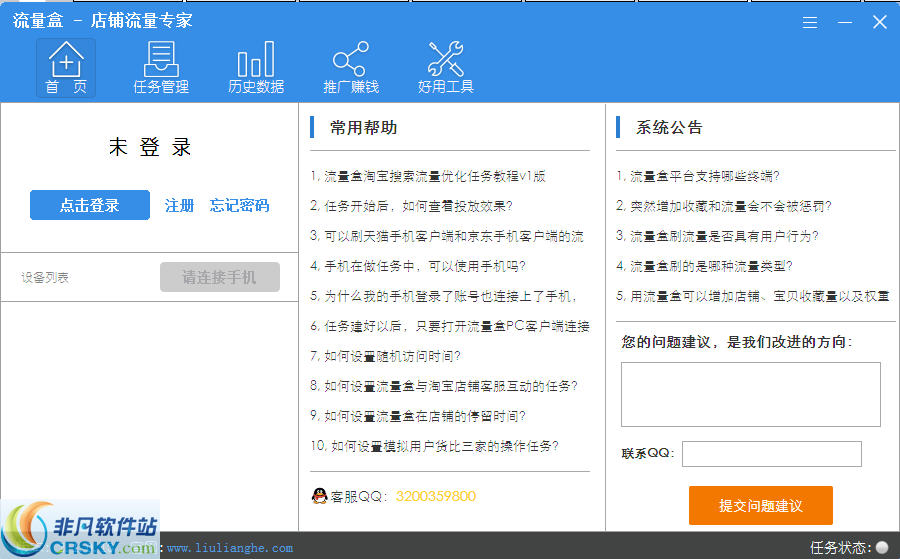Screen dimensions: 900x559
Task: Open help item 3 可以刷天猫手机客户端
Action: [x=447, y=236]
